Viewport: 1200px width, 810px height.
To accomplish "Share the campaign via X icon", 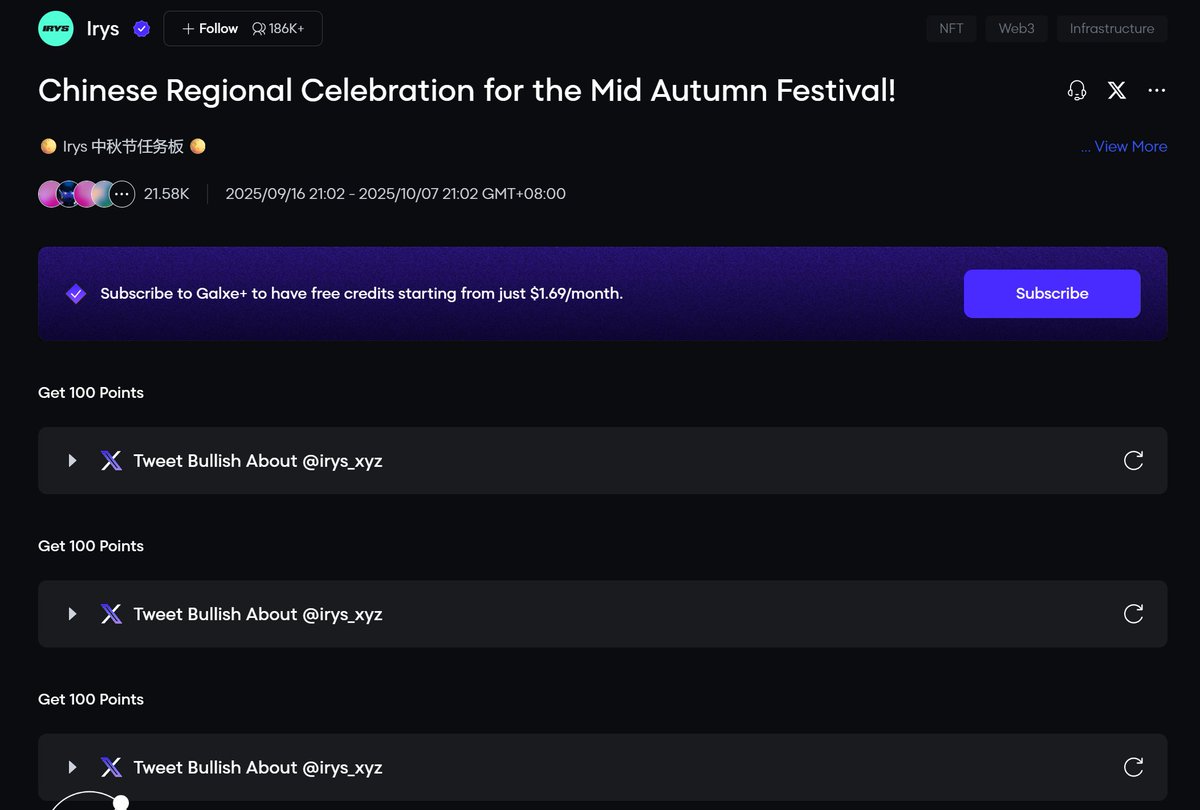I will [x=1117, y=91].
